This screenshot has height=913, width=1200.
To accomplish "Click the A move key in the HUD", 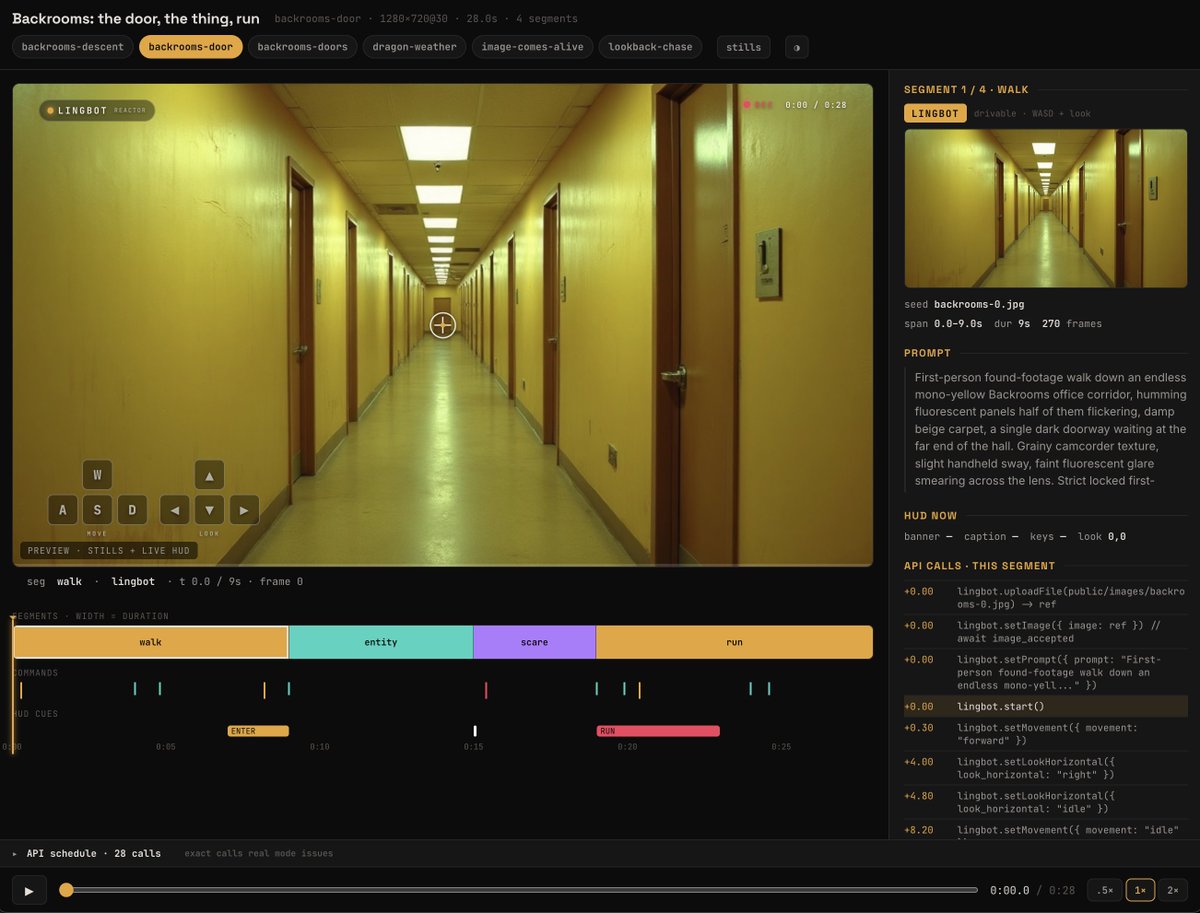I will click(x=63, y=510).
